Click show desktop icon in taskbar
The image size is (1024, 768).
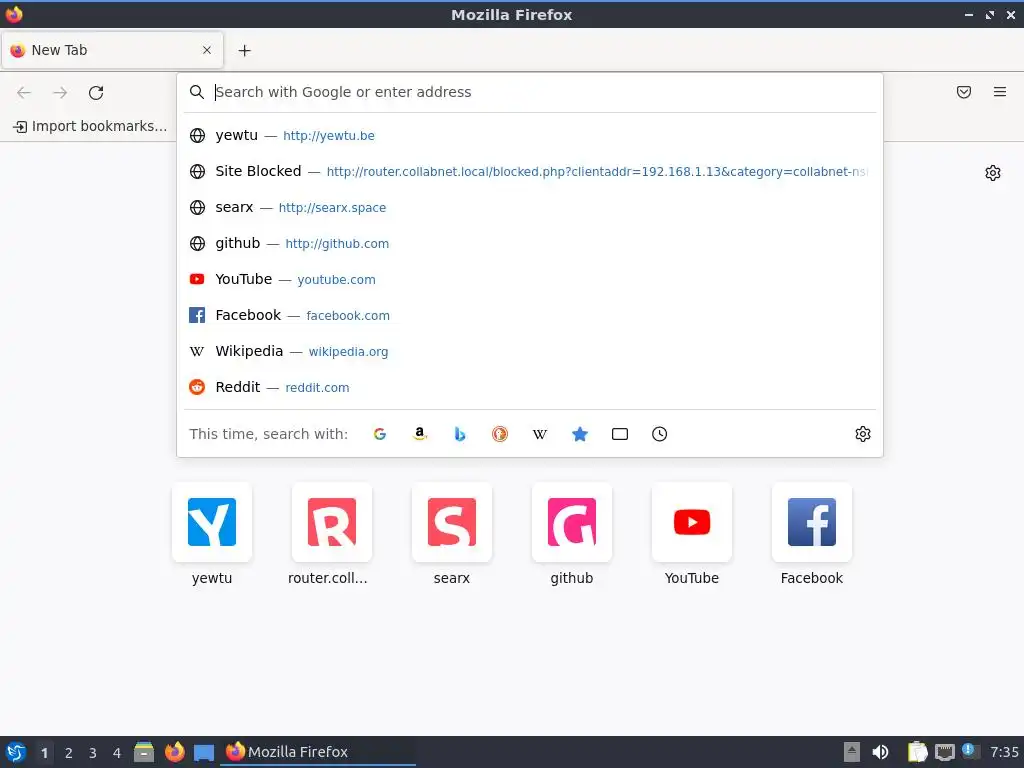pos(204,752)
